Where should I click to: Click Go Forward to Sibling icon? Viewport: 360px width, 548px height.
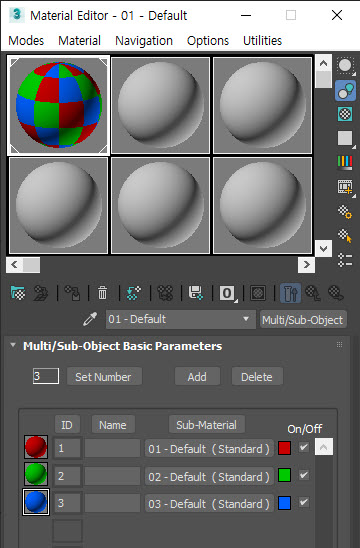pos(336,293)
